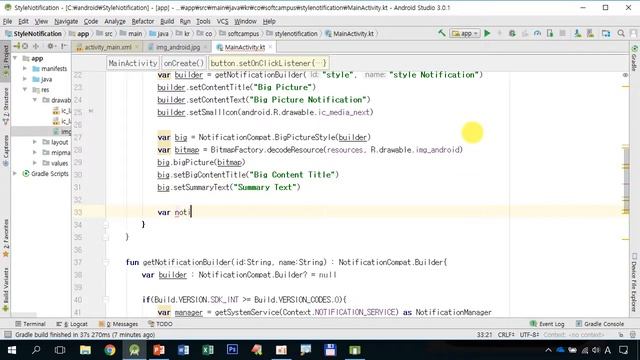The width and height of the screenshot is (640, 360).
Task: Click the softcampus path breadcrumb
Action: [x=239, y=33]
